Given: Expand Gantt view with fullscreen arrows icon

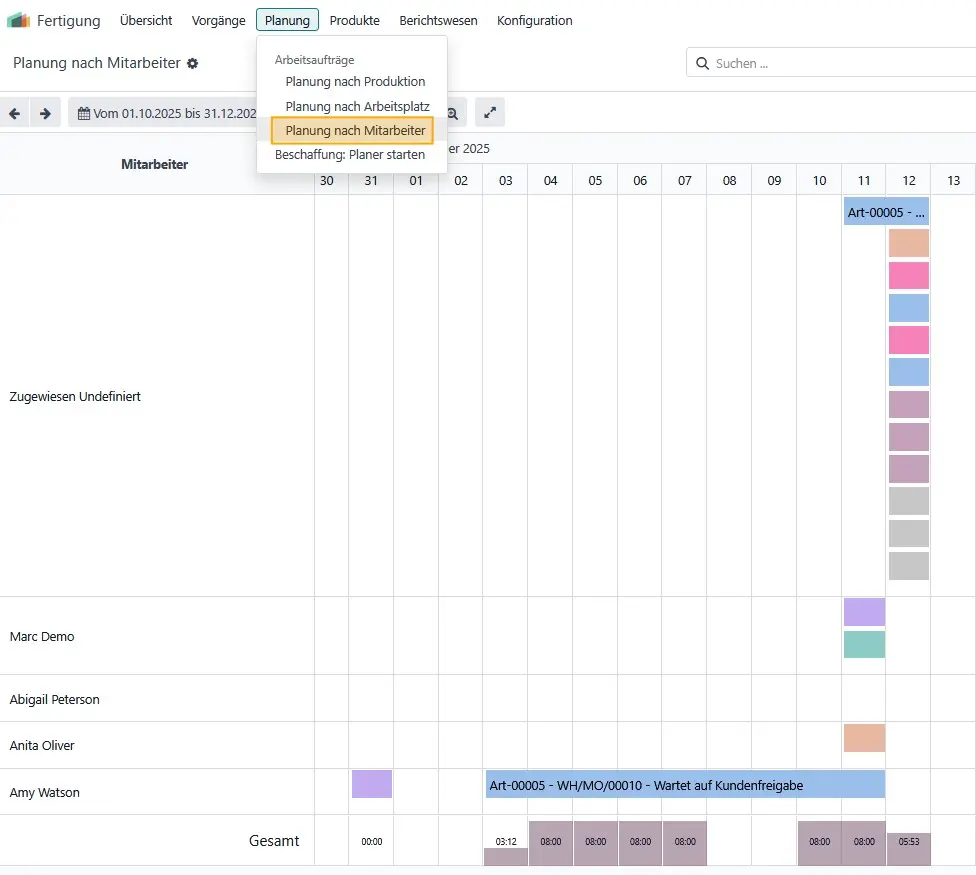Looking at the screenshot, I should tap(490, 113).
